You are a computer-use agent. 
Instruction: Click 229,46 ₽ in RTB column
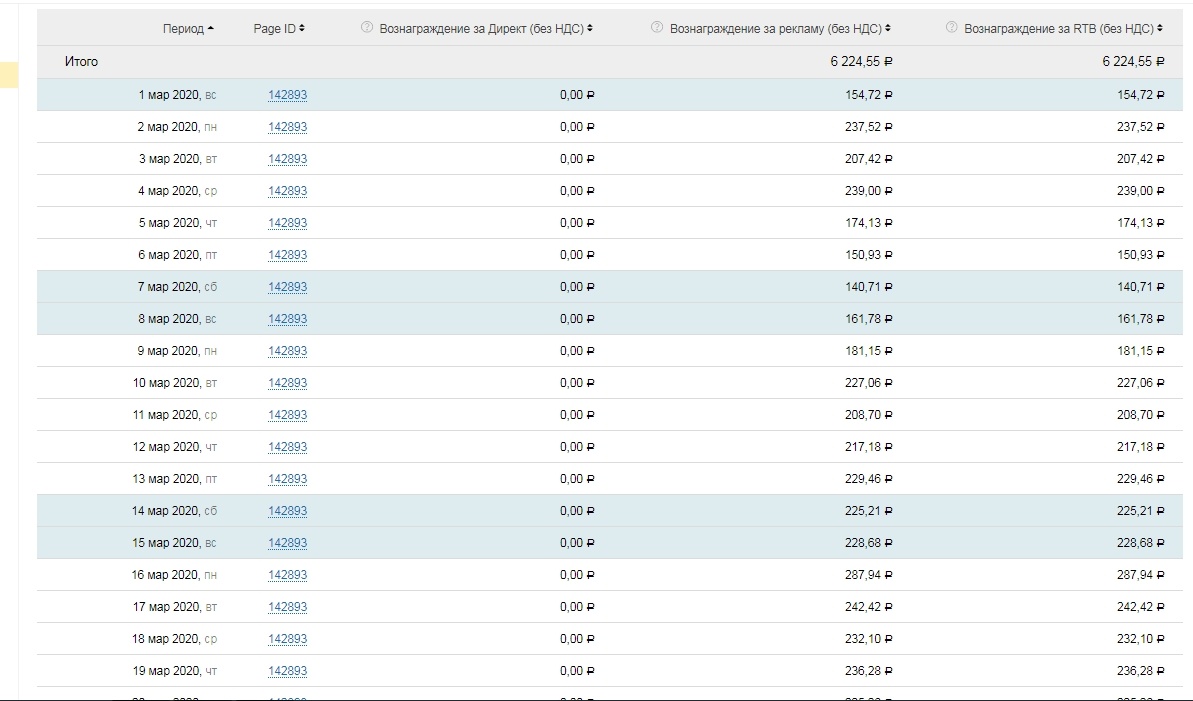click(1141, 479)
